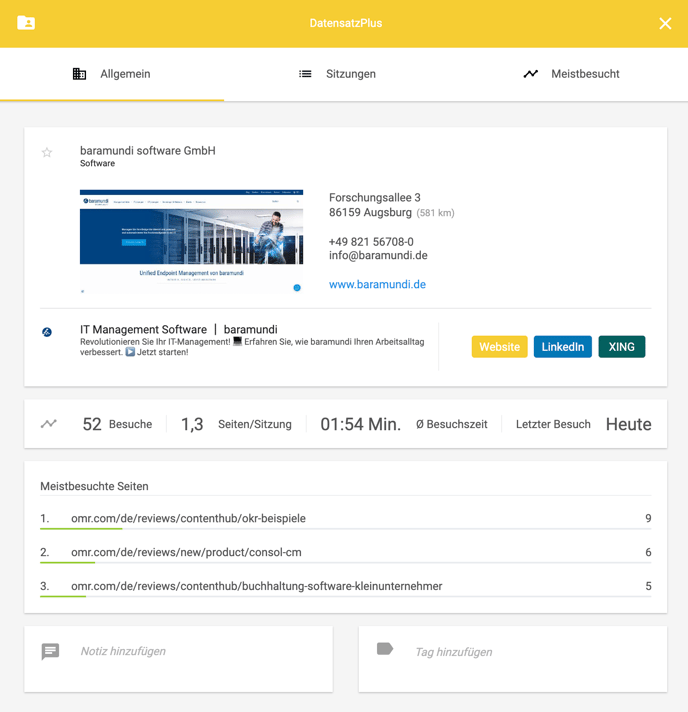Click the tag label icon
The image size is (688, 712).
point(385,649)
